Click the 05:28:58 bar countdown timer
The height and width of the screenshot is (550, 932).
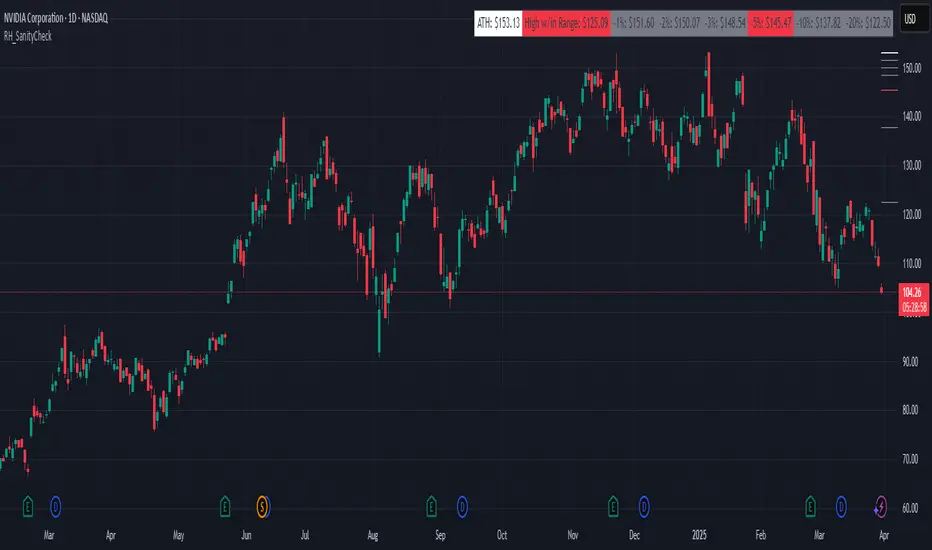point(914,307)
